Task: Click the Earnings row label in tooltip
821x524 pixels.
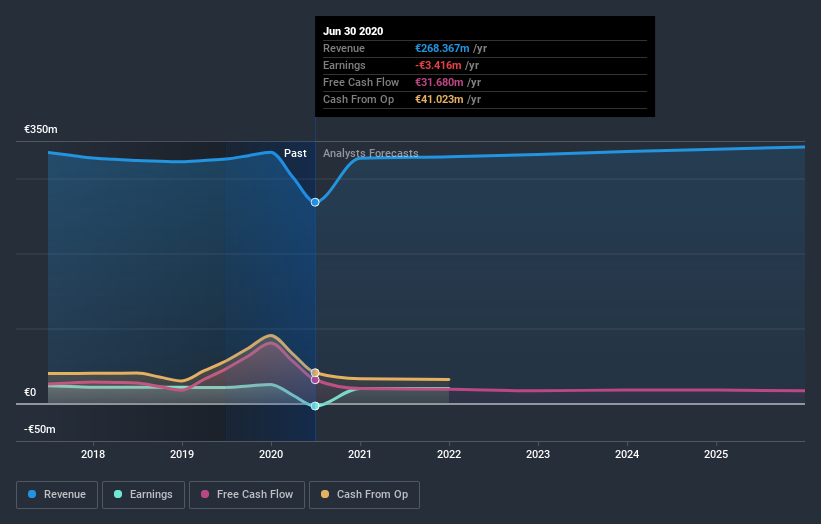Action: pyautogui.click(x=345, y=65)
